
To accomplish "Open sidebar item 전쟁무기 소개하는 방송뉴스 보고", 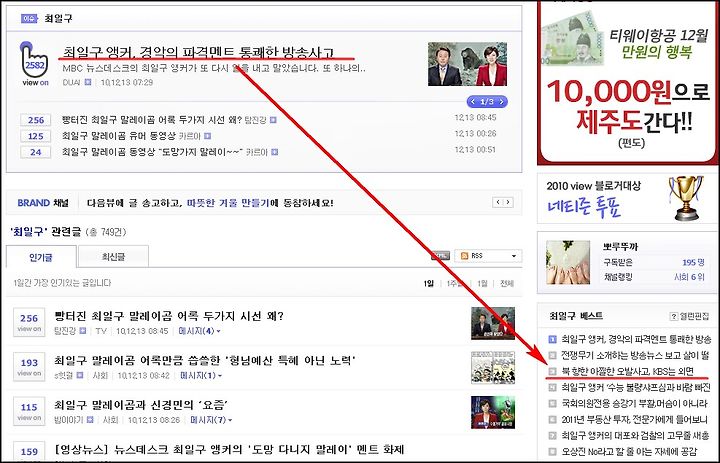I will (x=636, y=356).
